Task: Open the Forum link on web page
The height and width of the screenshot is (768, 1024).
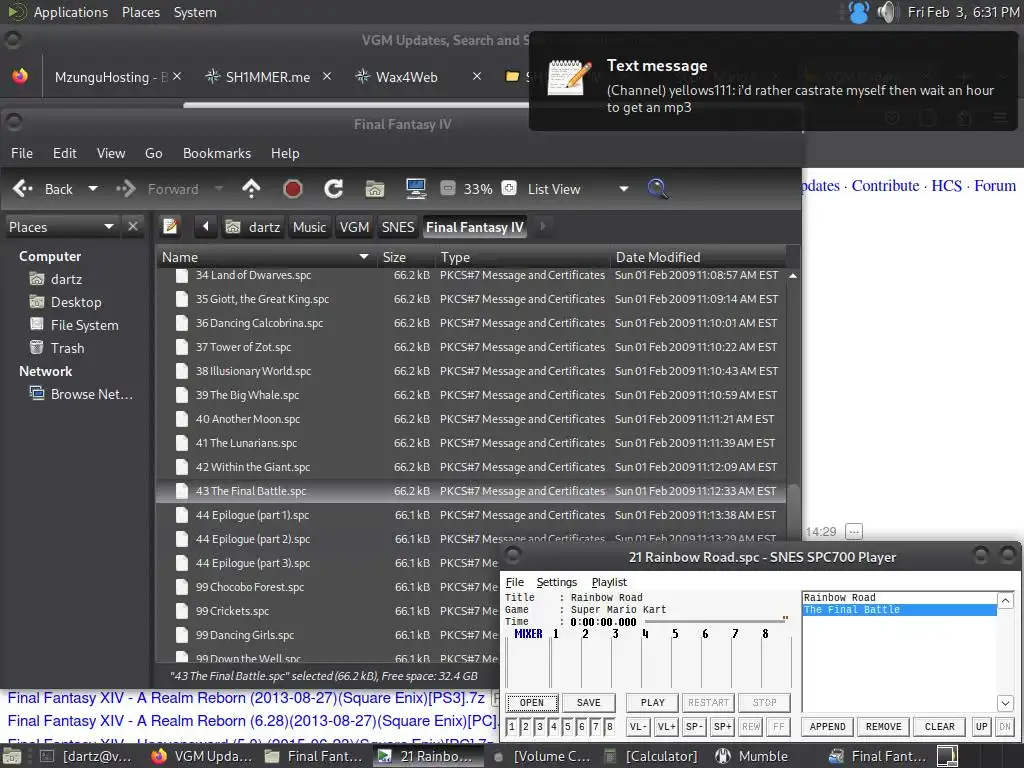Action: point(995,185)
